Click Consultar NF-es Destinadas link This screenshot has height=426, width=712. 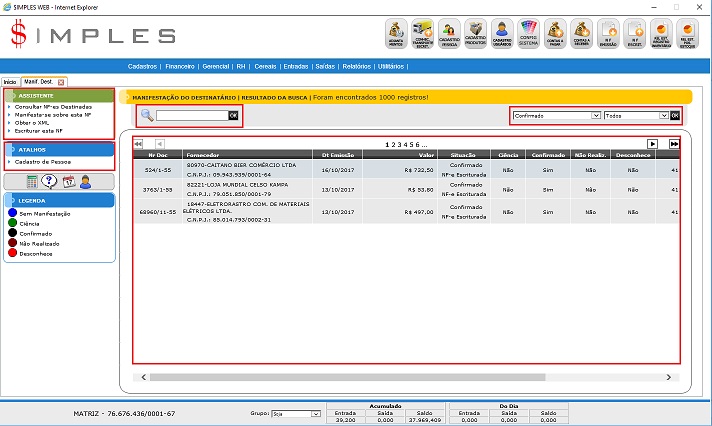coord(55,106)
